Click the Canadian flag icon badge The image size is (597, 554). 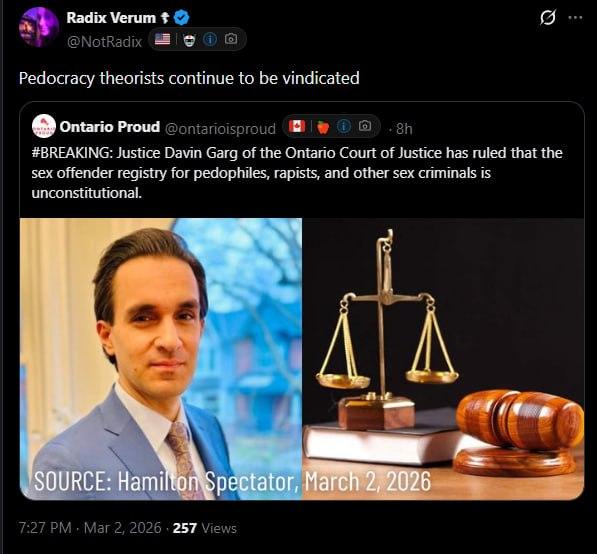(x=297, y=126)
